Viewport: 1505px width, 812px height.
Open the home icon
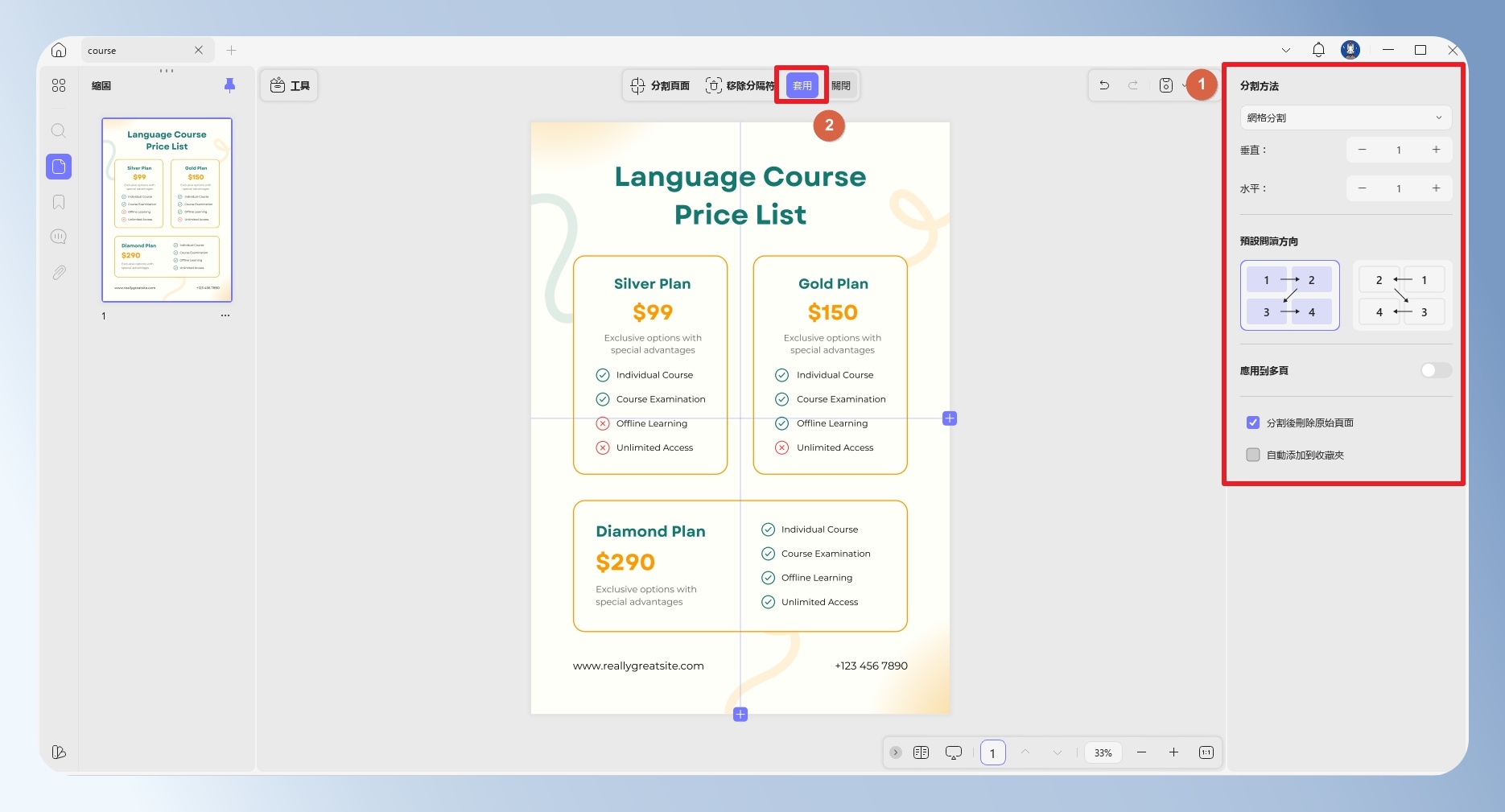pos(59,50)
